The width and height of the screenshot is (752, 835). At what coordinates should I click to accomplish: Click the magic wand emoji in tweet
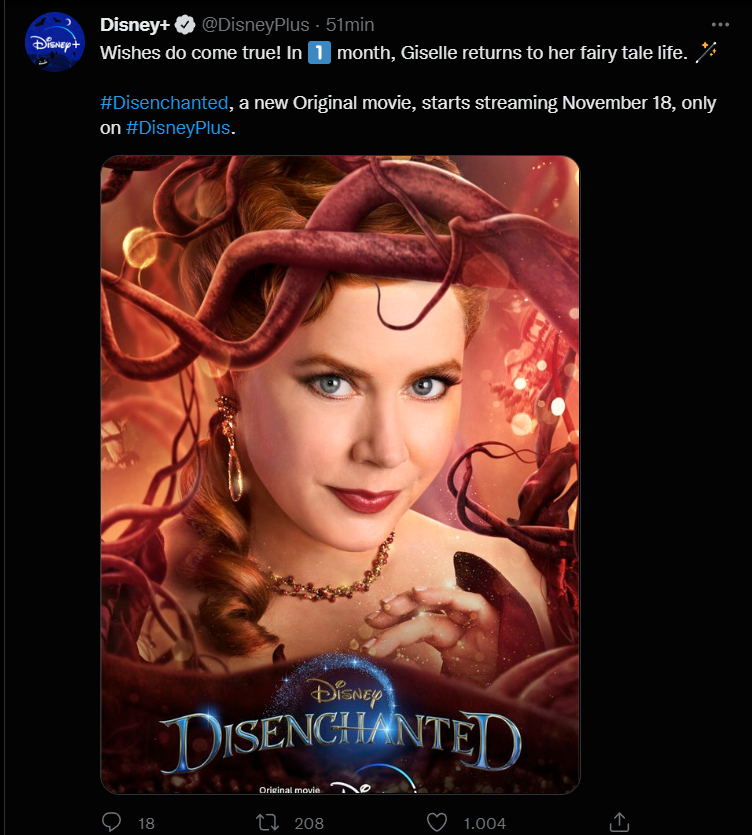pos(706,52)
